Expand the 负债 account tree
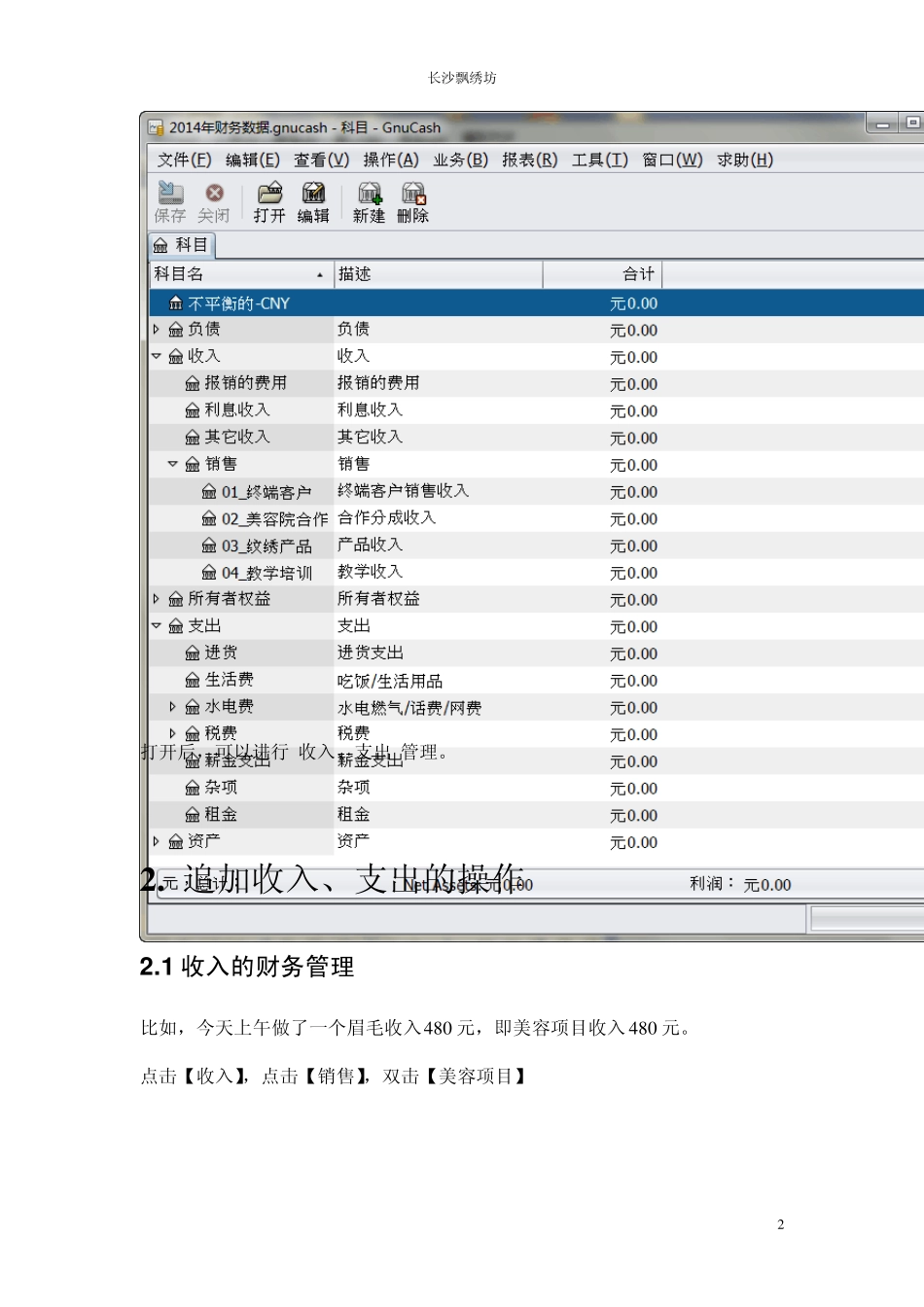924x1307 pixels. pos(156,330)
